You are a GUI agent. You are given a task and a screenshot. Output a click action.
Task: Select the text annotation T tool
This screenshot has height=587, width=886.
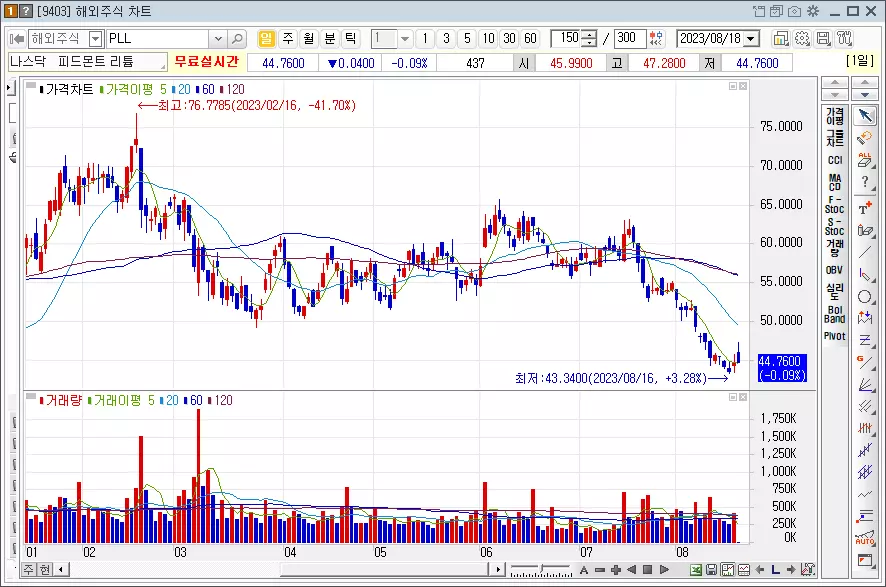(865, 208)
